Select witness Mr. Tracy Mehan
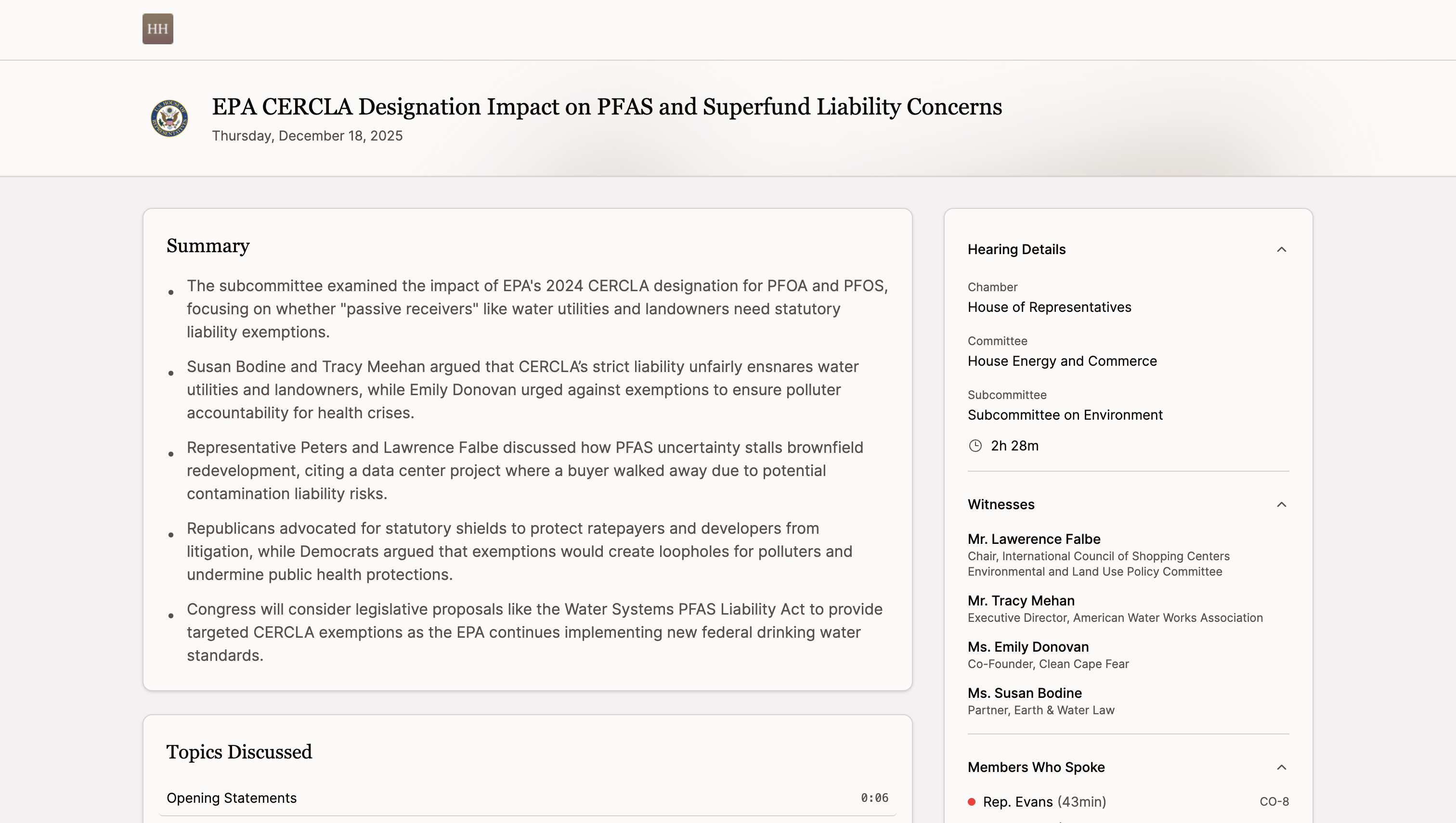 click(1021, 601)
